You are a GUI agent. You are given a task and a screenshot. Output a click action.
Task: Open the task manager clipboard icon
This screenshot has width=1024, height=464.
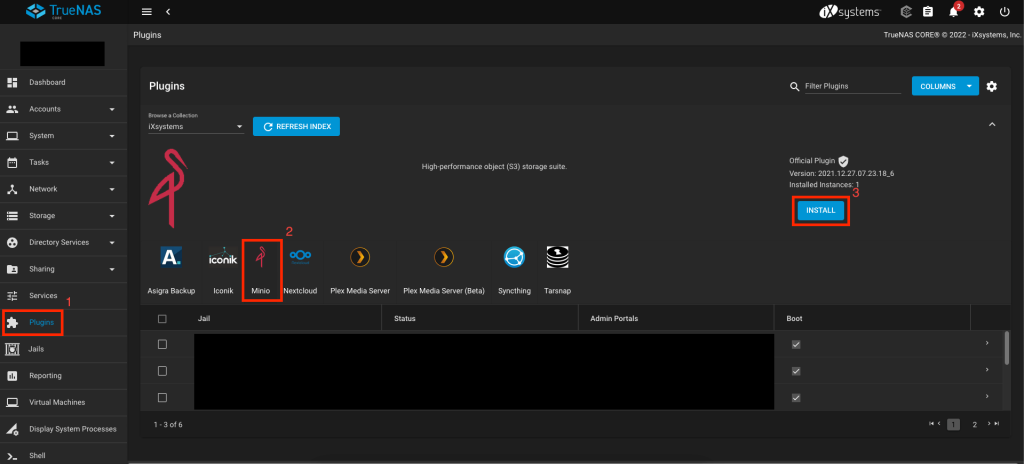pos(928,12)
